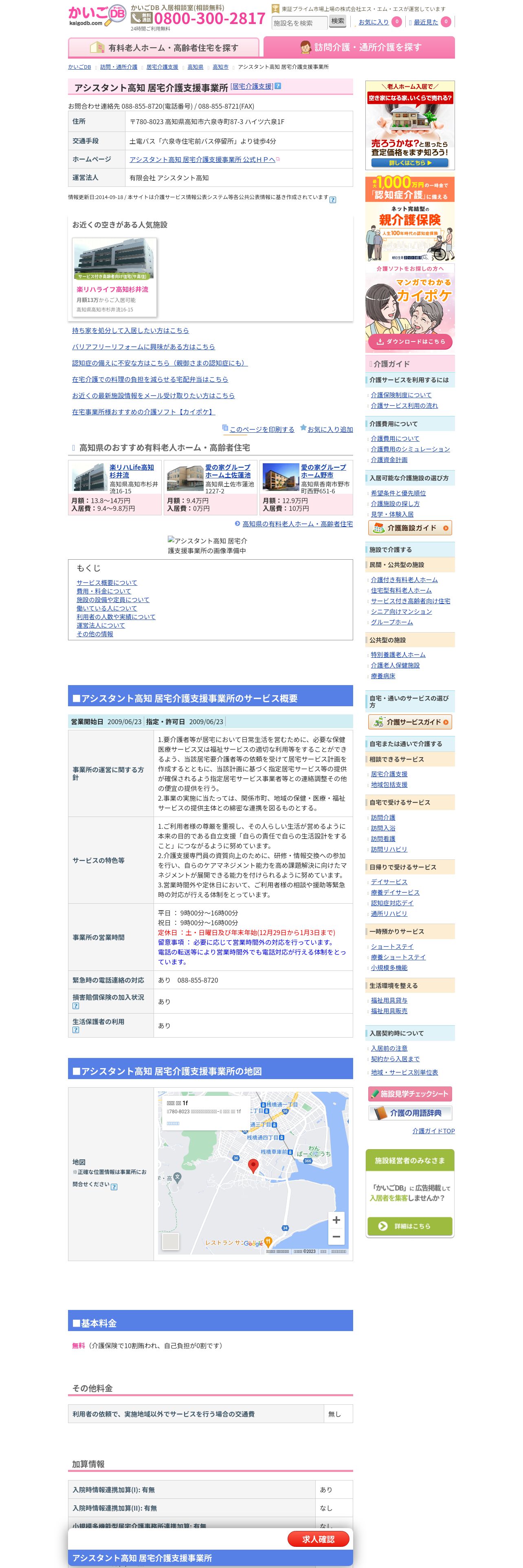This screenshot has height=1568, width=523.
Task: Toggle map satellite layer thumbnail
Action: [171, 1242]
